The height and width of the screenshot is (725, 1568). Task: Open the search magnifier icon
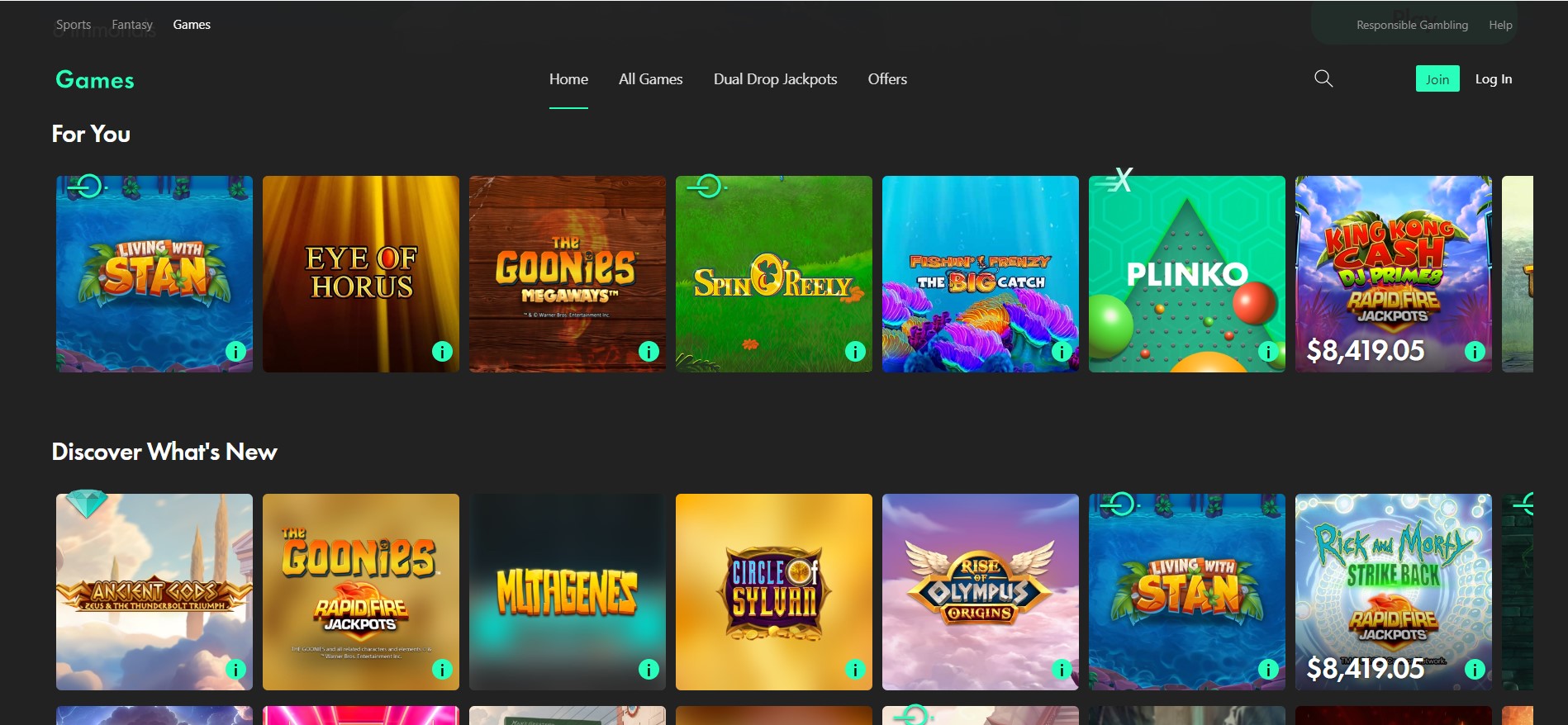click(x=1323, y=78)
